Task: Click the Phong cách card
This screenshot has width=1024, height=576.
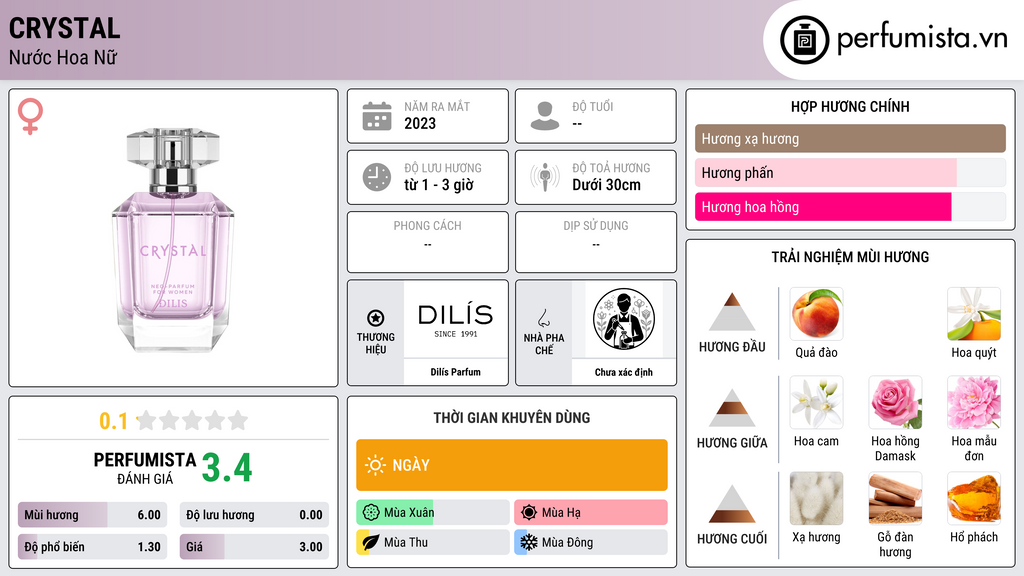Action: (x=428, y=242)
